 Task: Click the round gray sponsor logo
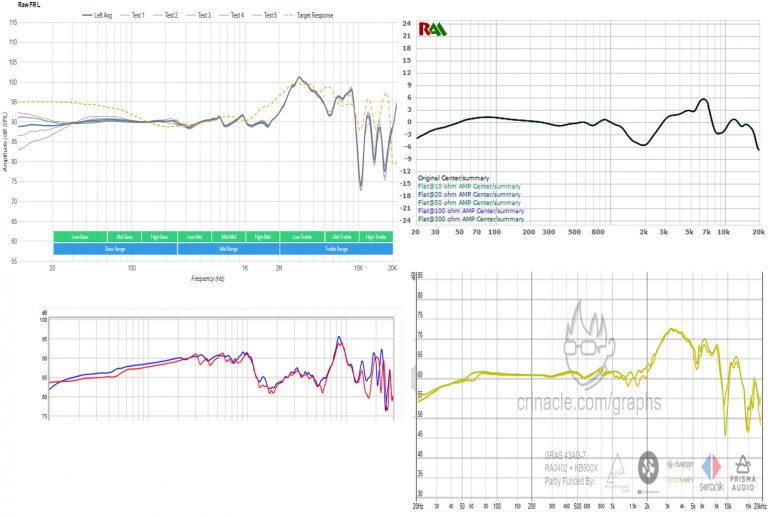[648, 468]
